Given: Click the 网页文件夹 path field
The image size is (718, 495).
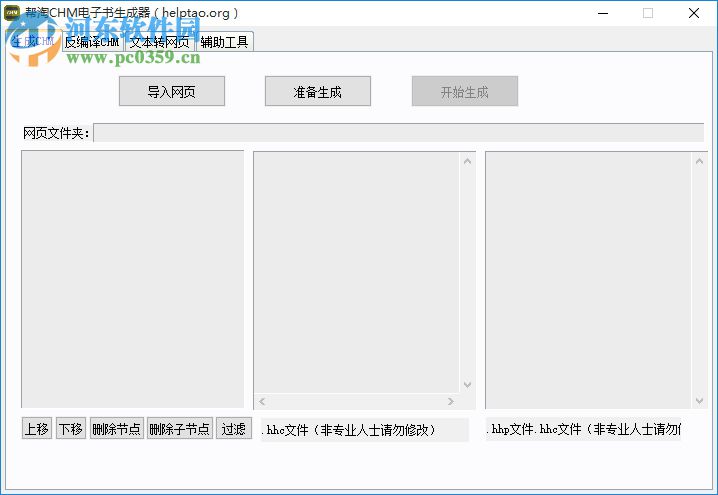Looking at the screenshot, I should pyautogui.click(x=398, y=133).
